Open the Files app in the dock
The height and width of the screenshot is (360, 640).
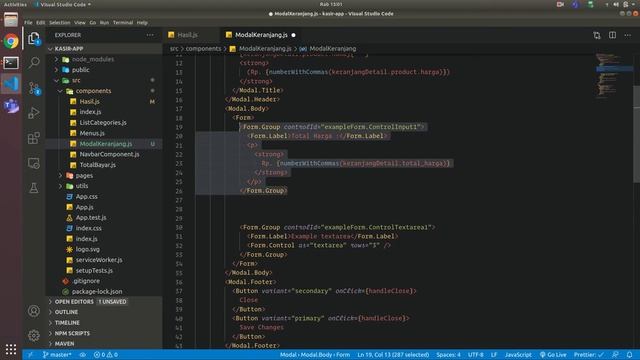pyautogui.click(x=11, y=20)
